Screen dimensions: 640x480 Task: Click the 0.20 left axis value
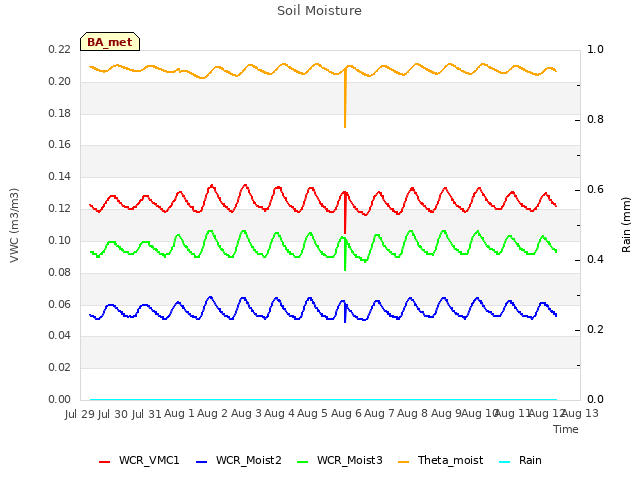point(60,82)
